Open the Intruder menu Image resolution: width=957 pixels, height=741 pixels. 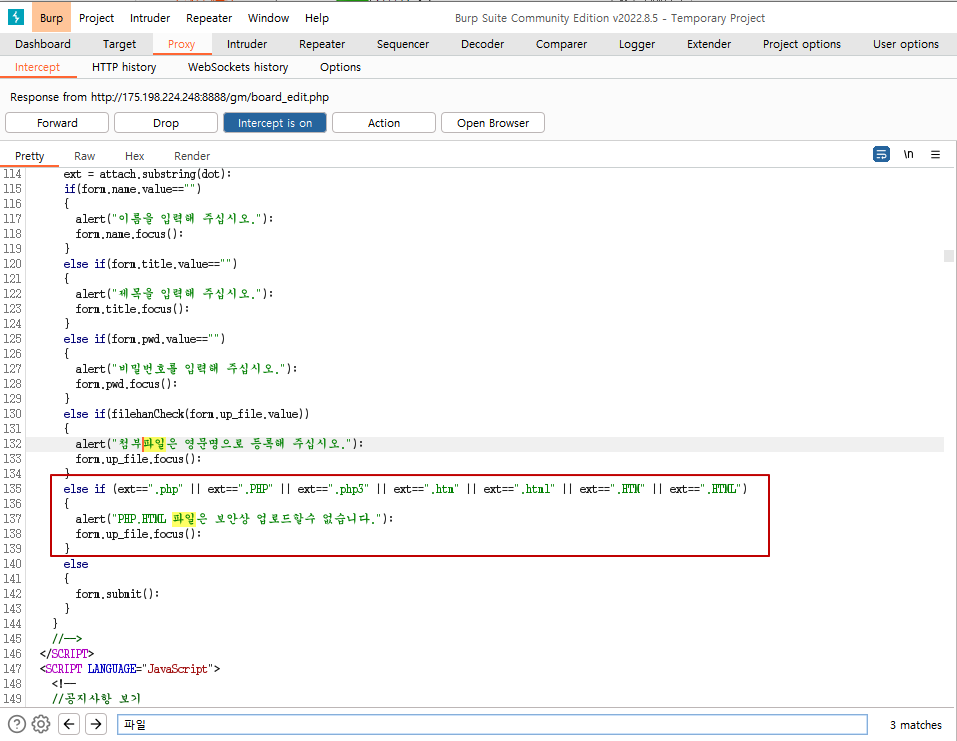(x=150, y=18)
